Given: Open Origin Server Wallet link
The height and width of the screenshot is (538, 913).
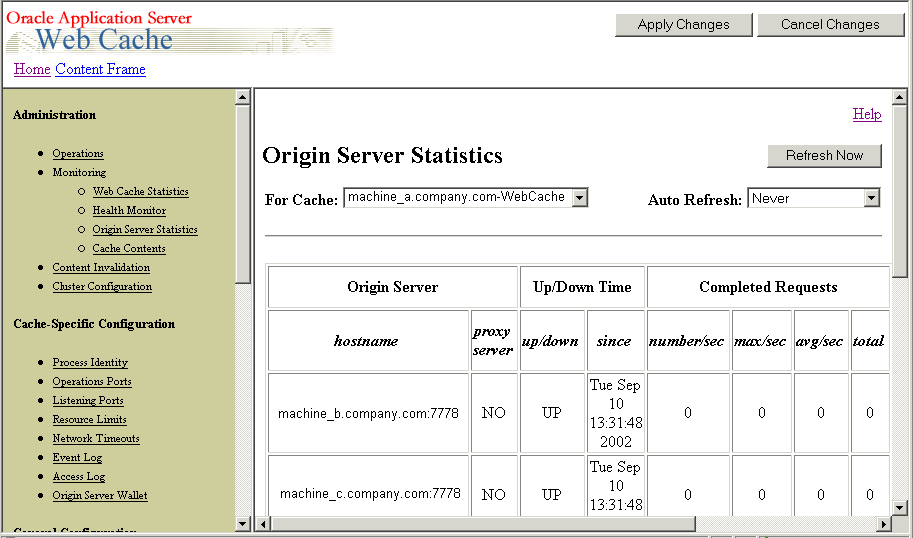Looking at the screenshot, I should tap(100, 495).
